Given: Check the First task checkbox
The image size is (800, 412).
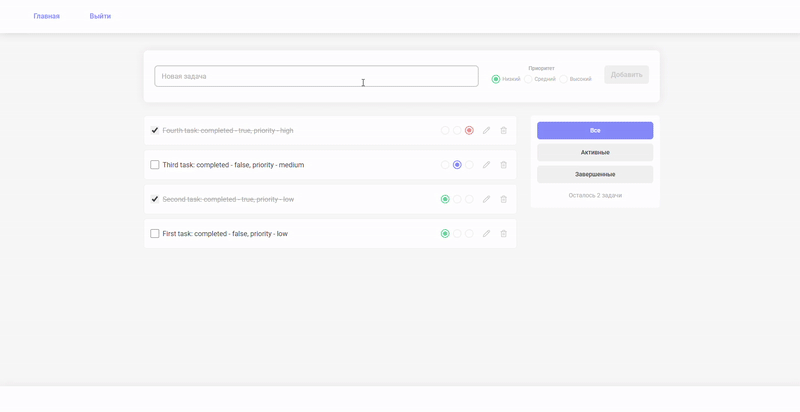Looking at the screenshot, I should click(155, 234).
